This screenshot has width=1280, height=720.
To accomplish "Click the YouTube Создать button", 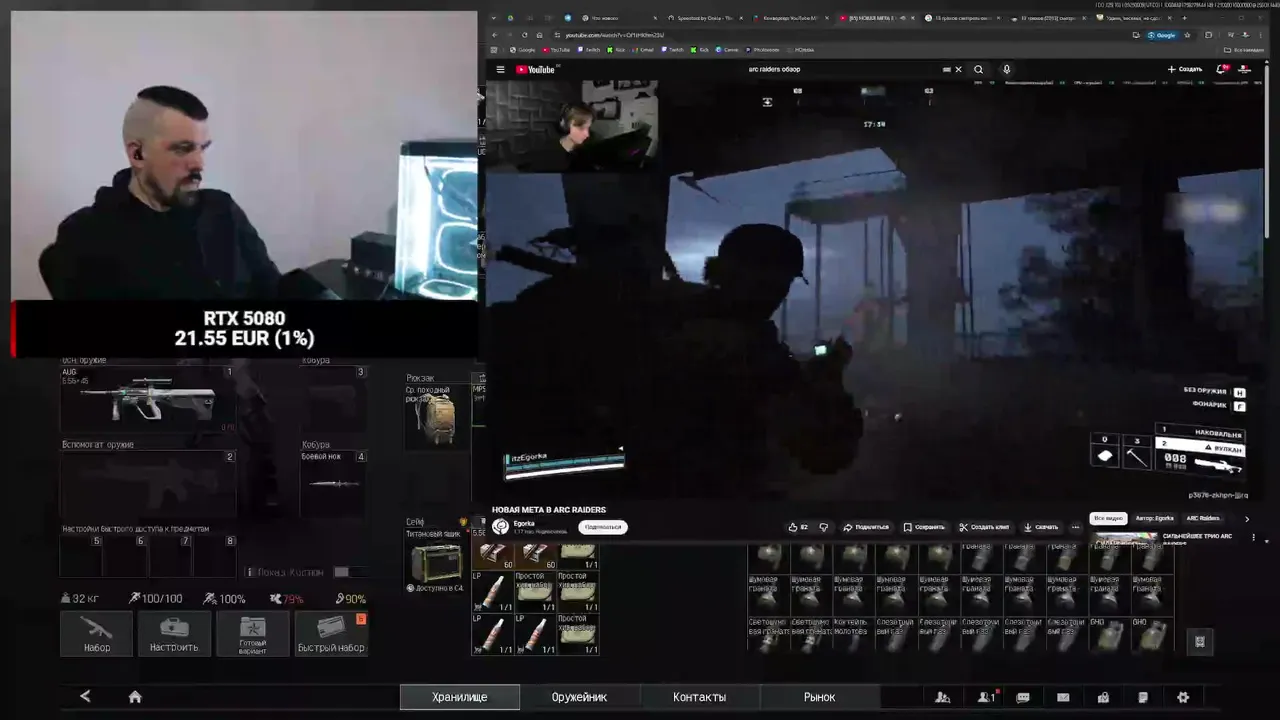I will coord(1185,69).
